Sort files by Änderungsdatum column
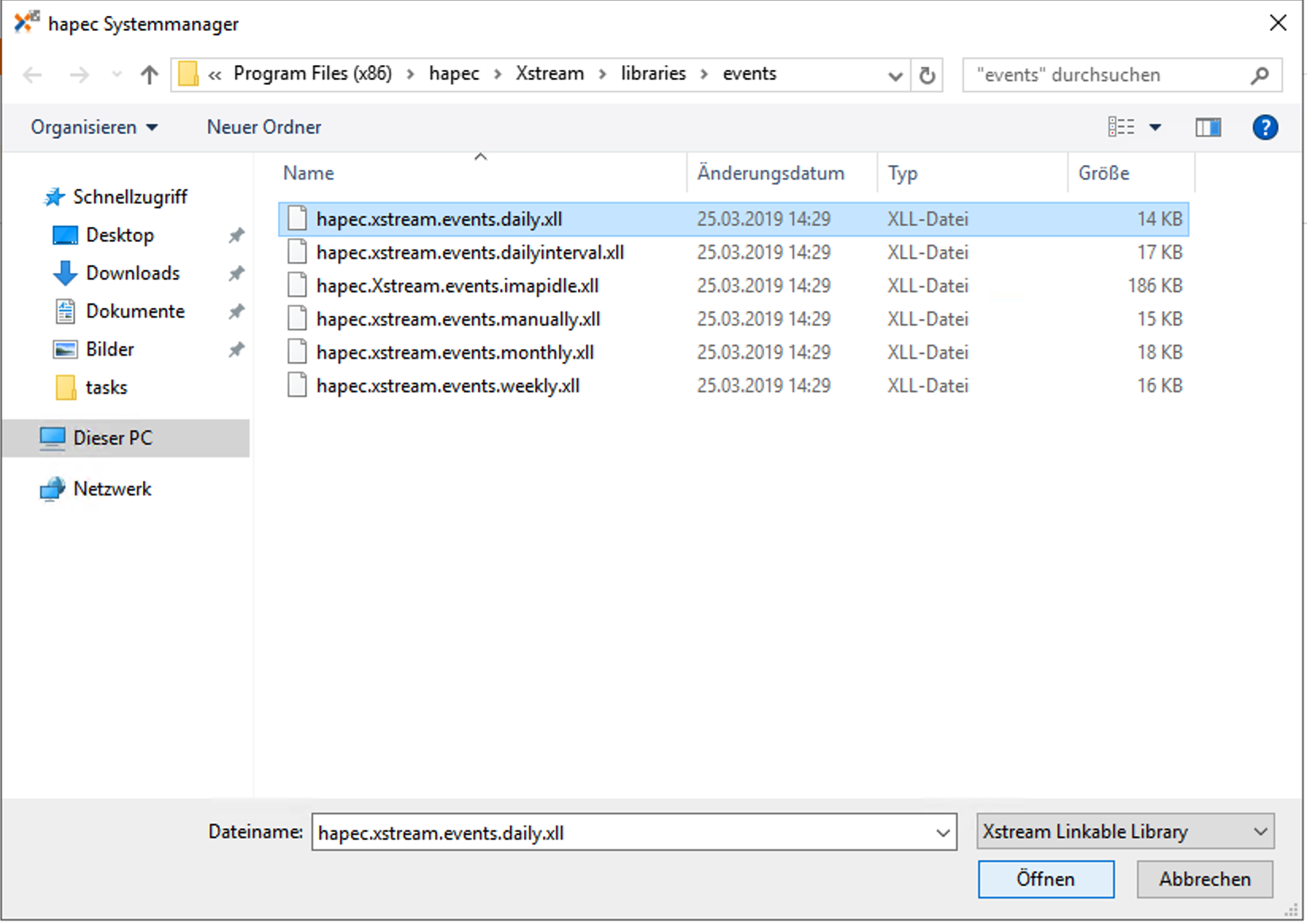Screen dimensions: 1307x924 point(770,173)
